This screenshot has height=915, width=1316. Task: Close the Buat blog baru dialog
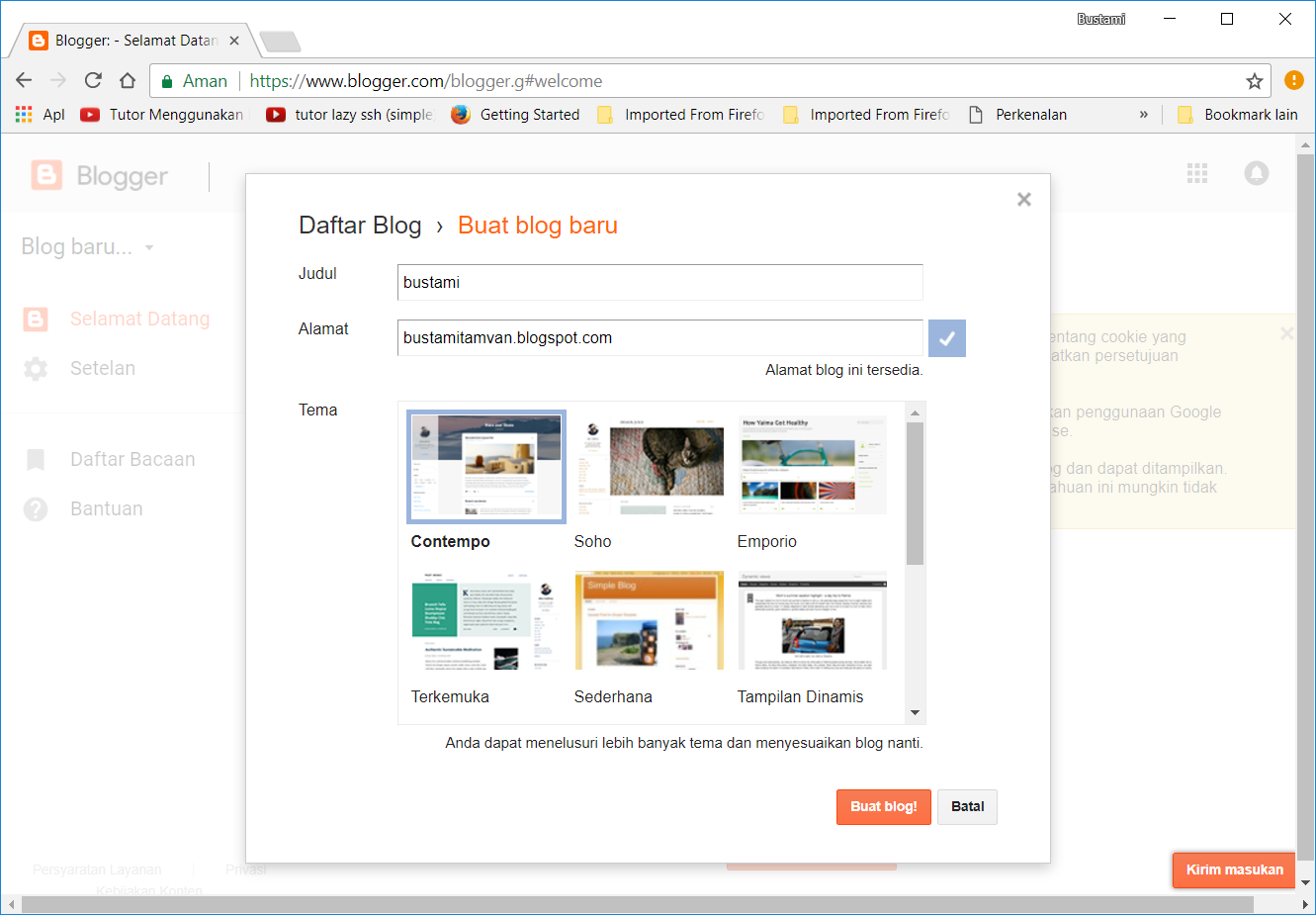pyautogui.click(x=1024, y=200)
